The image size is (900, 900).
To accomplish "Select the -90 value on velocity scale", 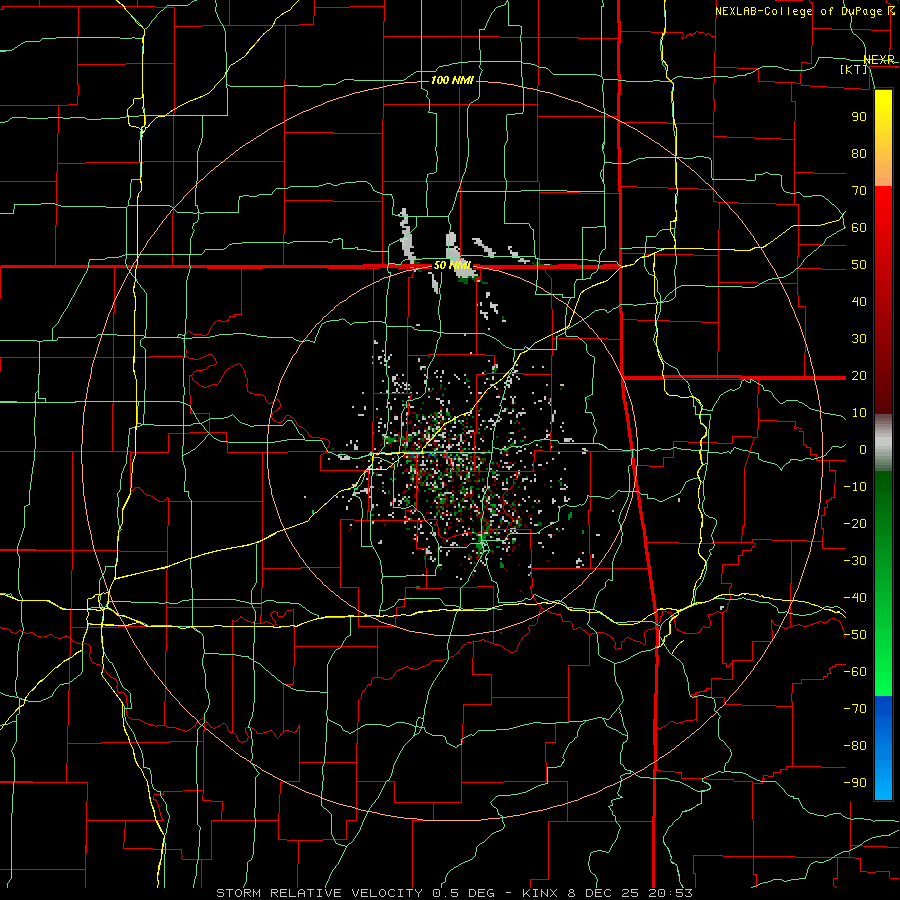I will point(855,783).
